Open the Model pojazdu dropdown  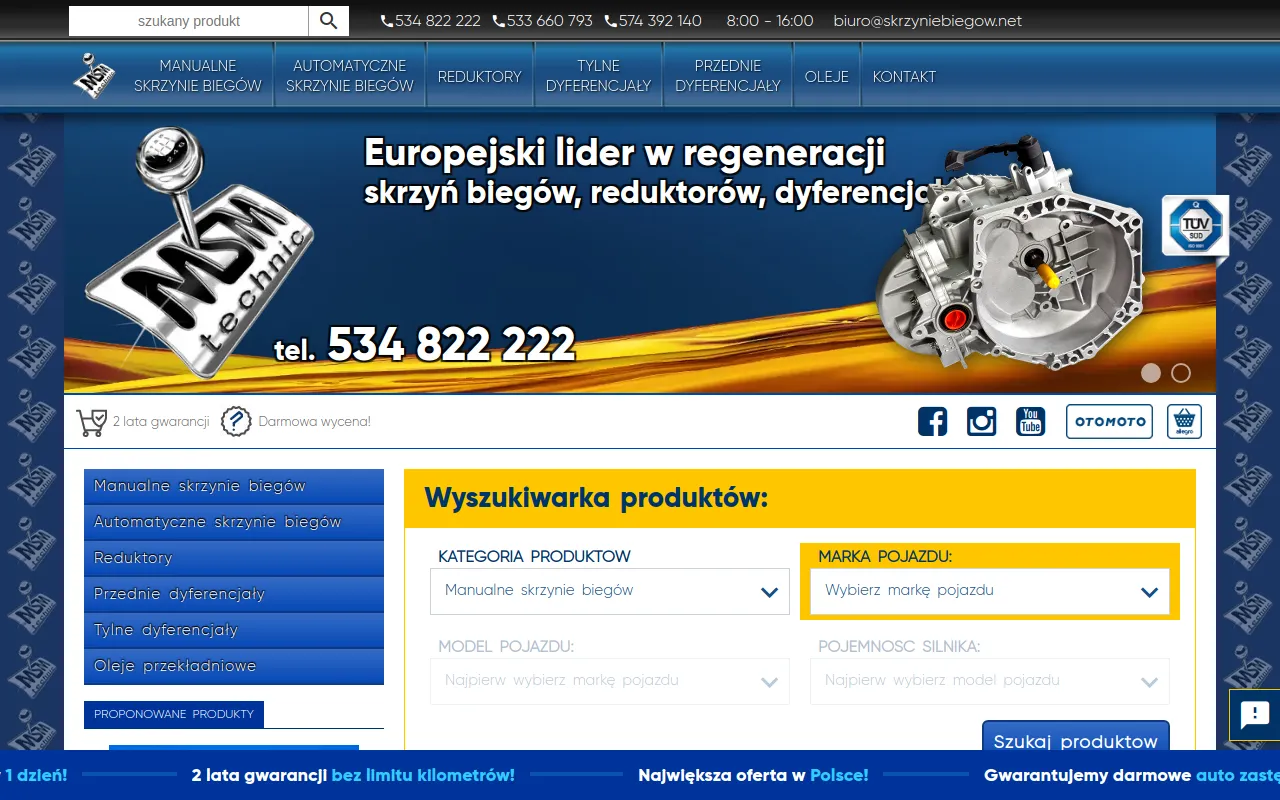610,681
